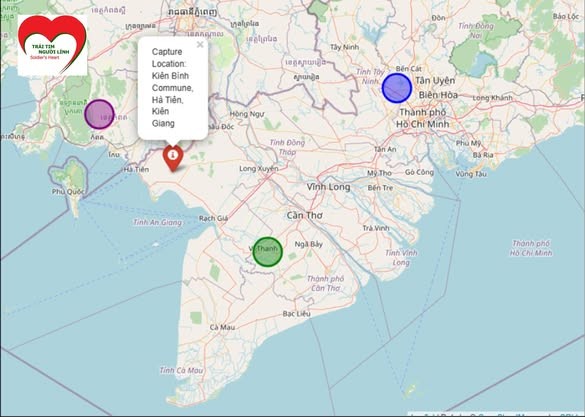The width and height of the screenshot is (585, 417).
Task: Click the Biên Hòa label
Action: click(x=438, y=95)
